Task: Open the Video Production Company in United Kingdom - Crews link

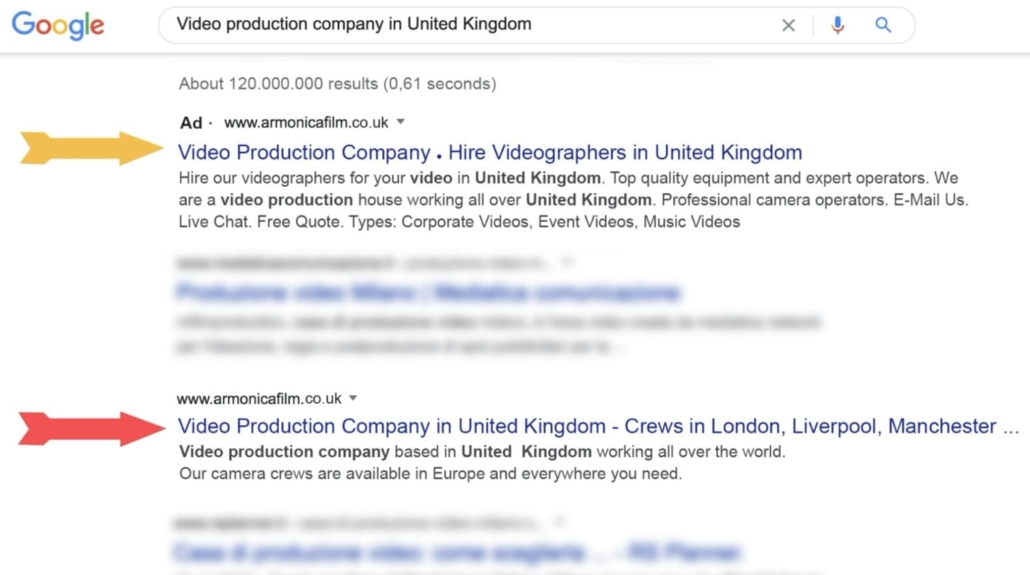Action: [x=598, y=426]
